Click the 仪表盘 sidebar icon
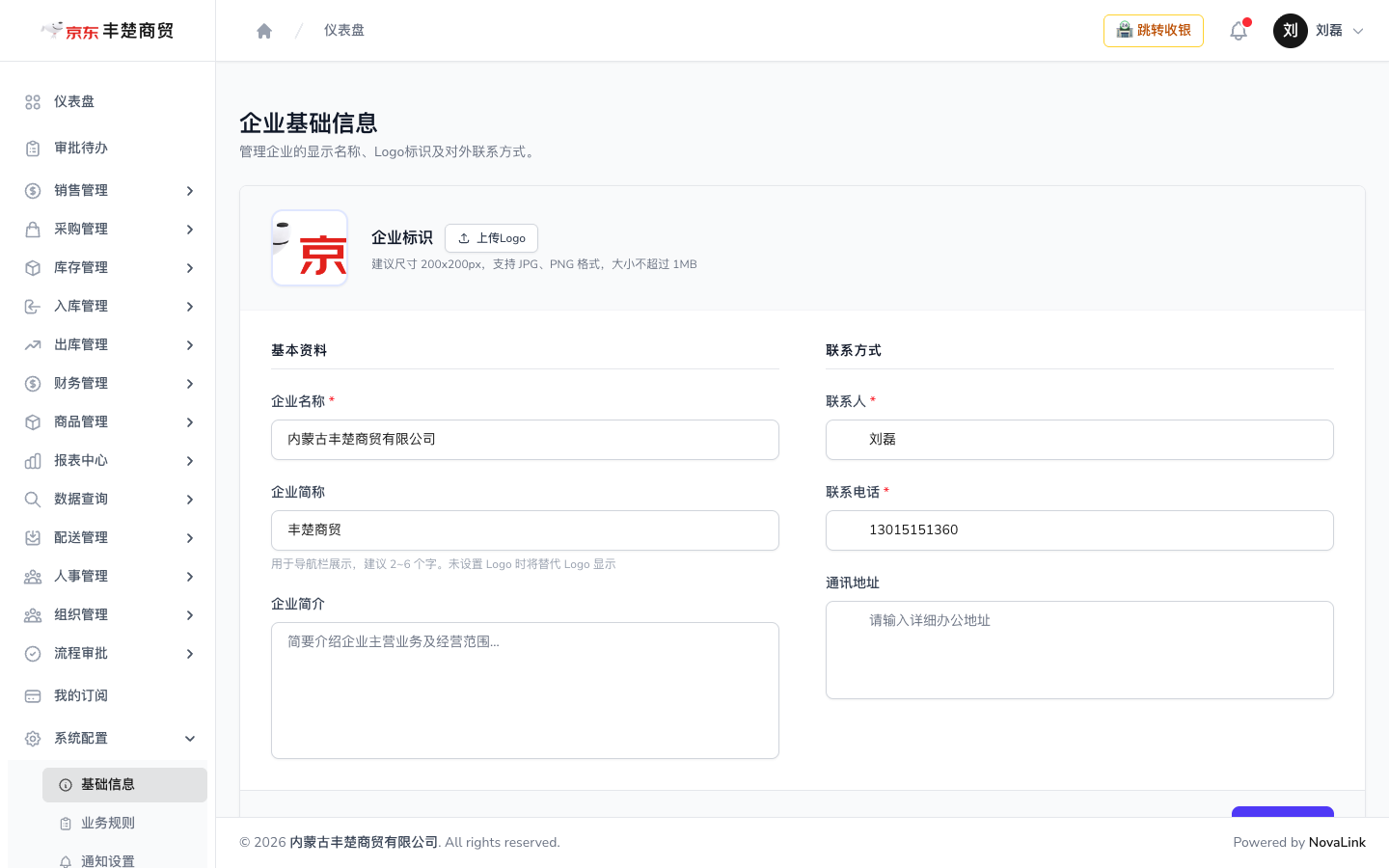 (33, 102)
